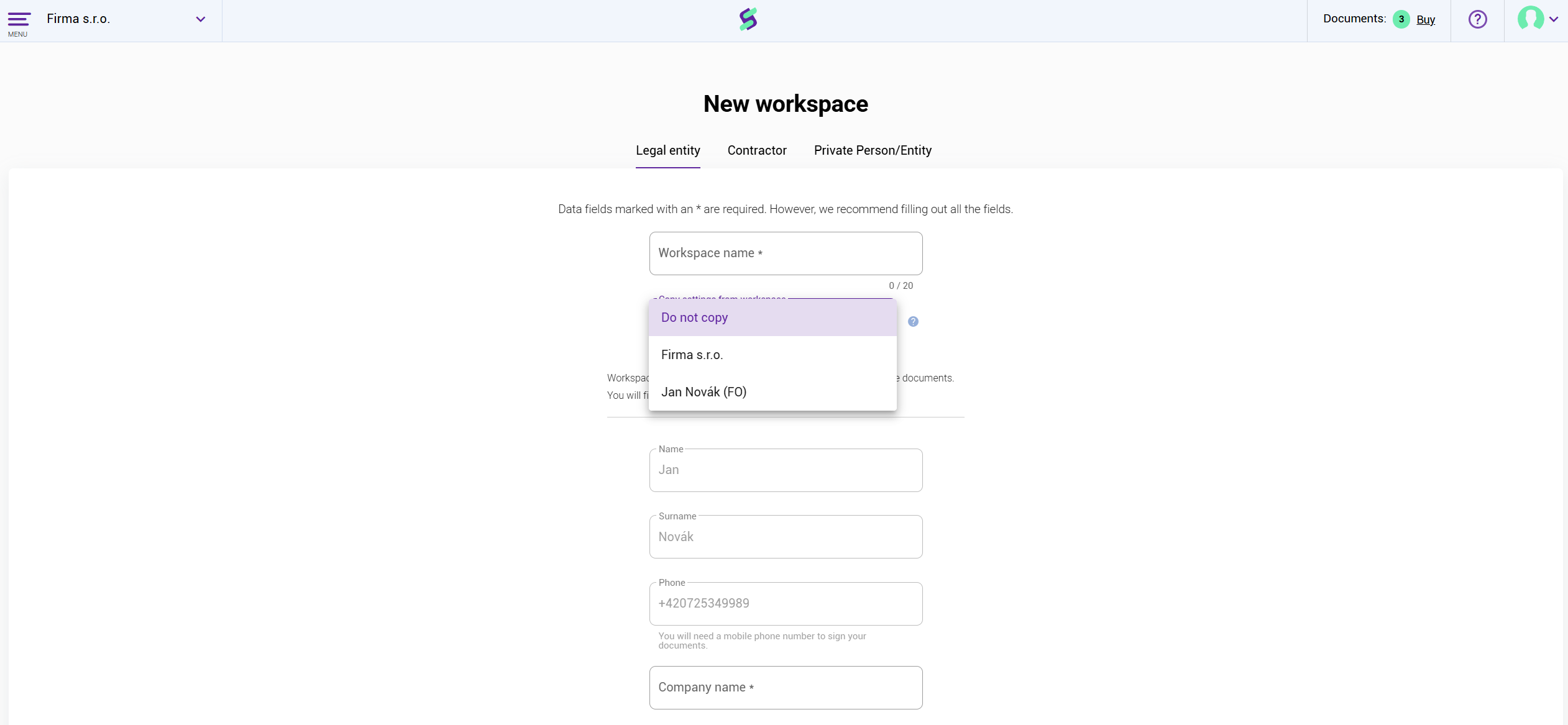Click the Name field containing Jan

pyautogui.click(x=786, y=470)
